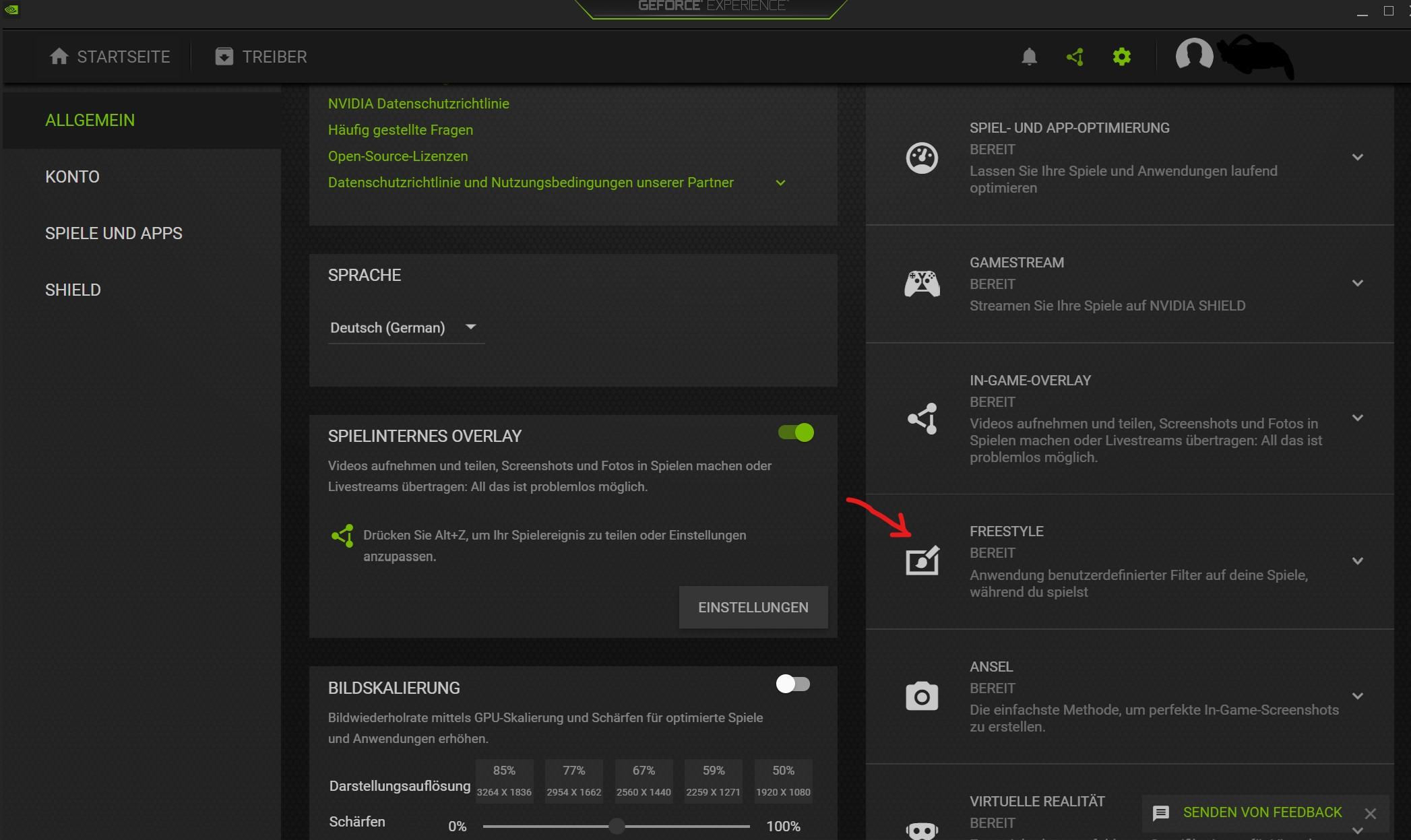Expand the Virtuelle Realität section chevron
The height and width of the screenshot is (840, 1411).
tap(1358, 831)
